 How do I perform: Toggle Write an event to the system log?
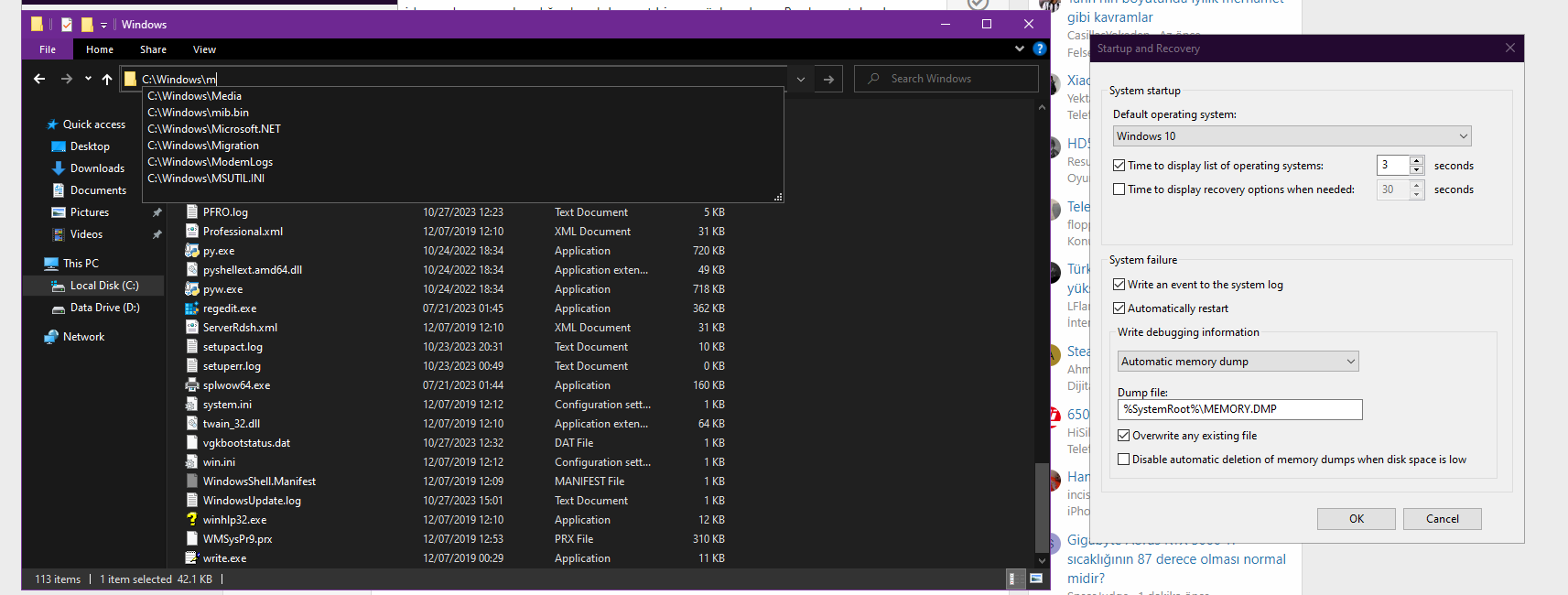click(1119, 285)
